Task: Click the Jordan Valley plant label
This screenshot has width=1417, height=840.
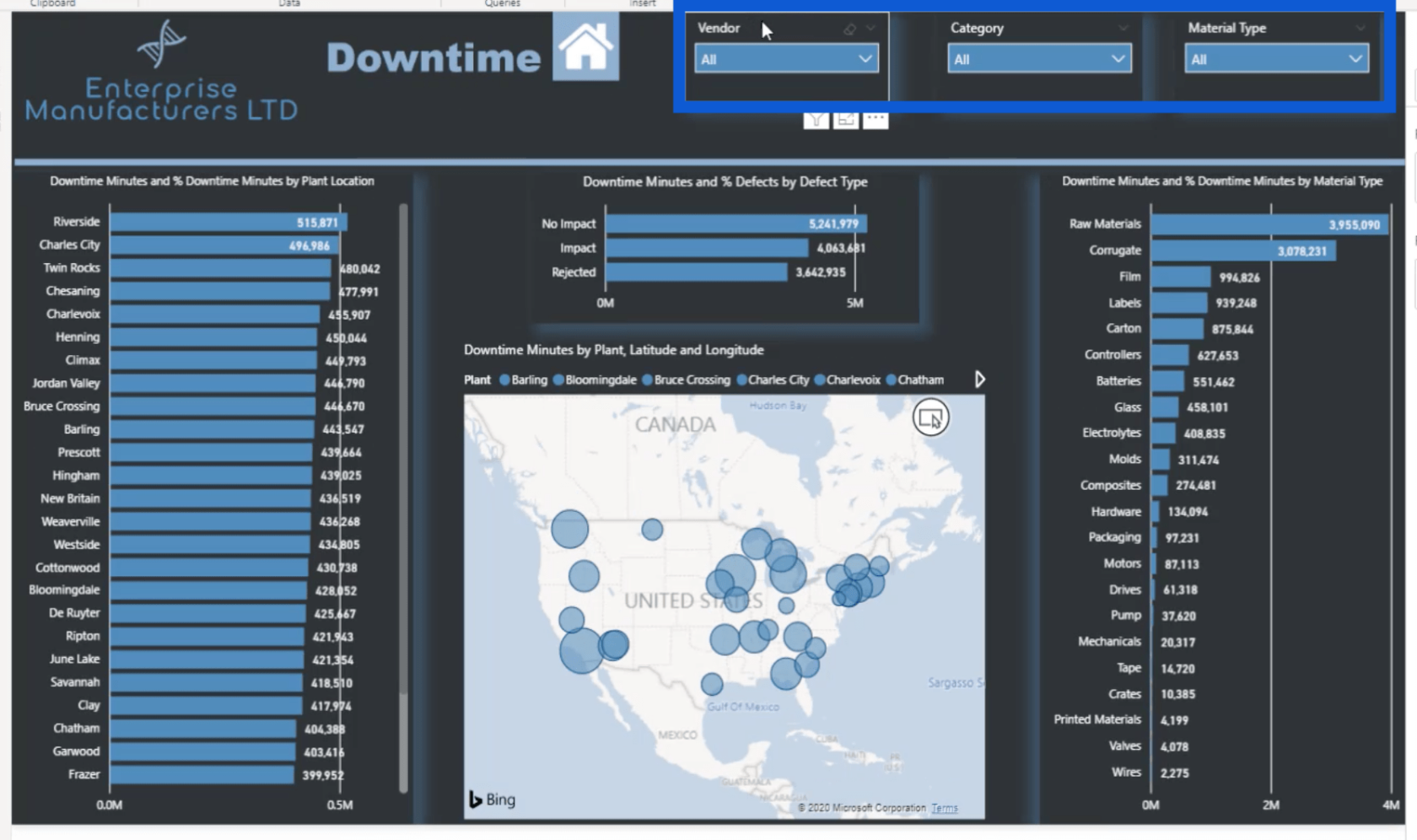Action: pos(66,383)
